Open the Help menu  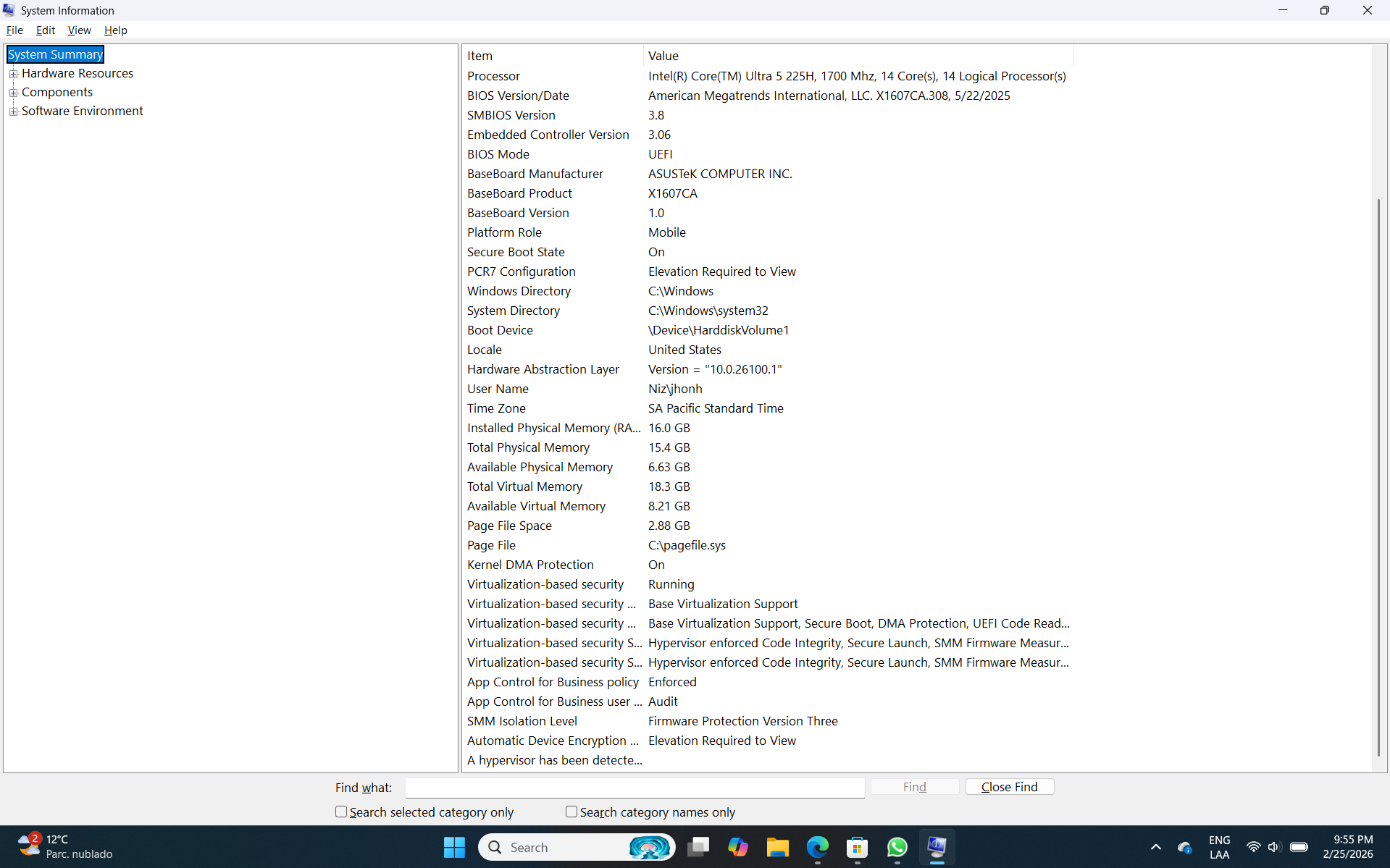click(115, 30)
